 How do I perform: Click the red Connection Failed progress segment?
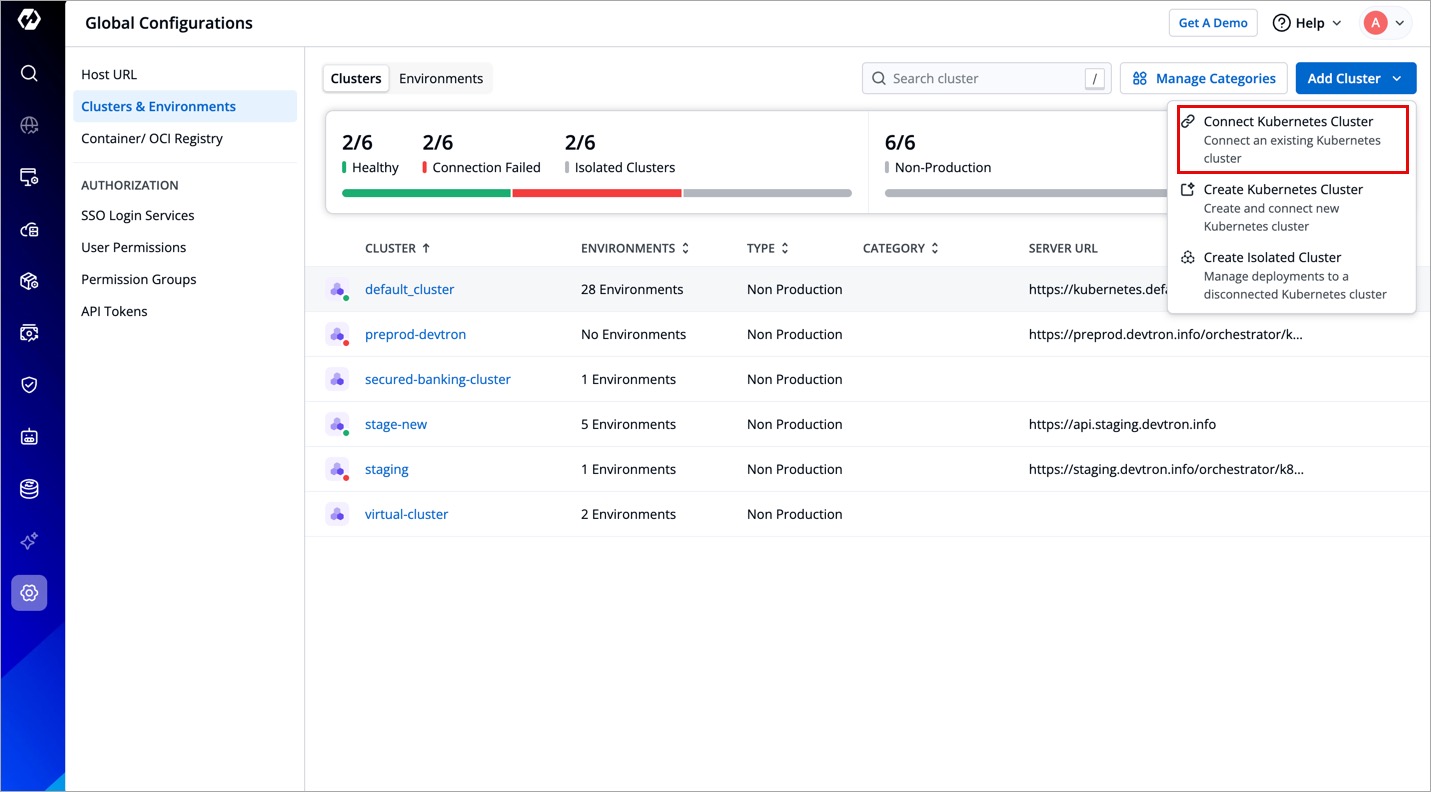point(596,193)
